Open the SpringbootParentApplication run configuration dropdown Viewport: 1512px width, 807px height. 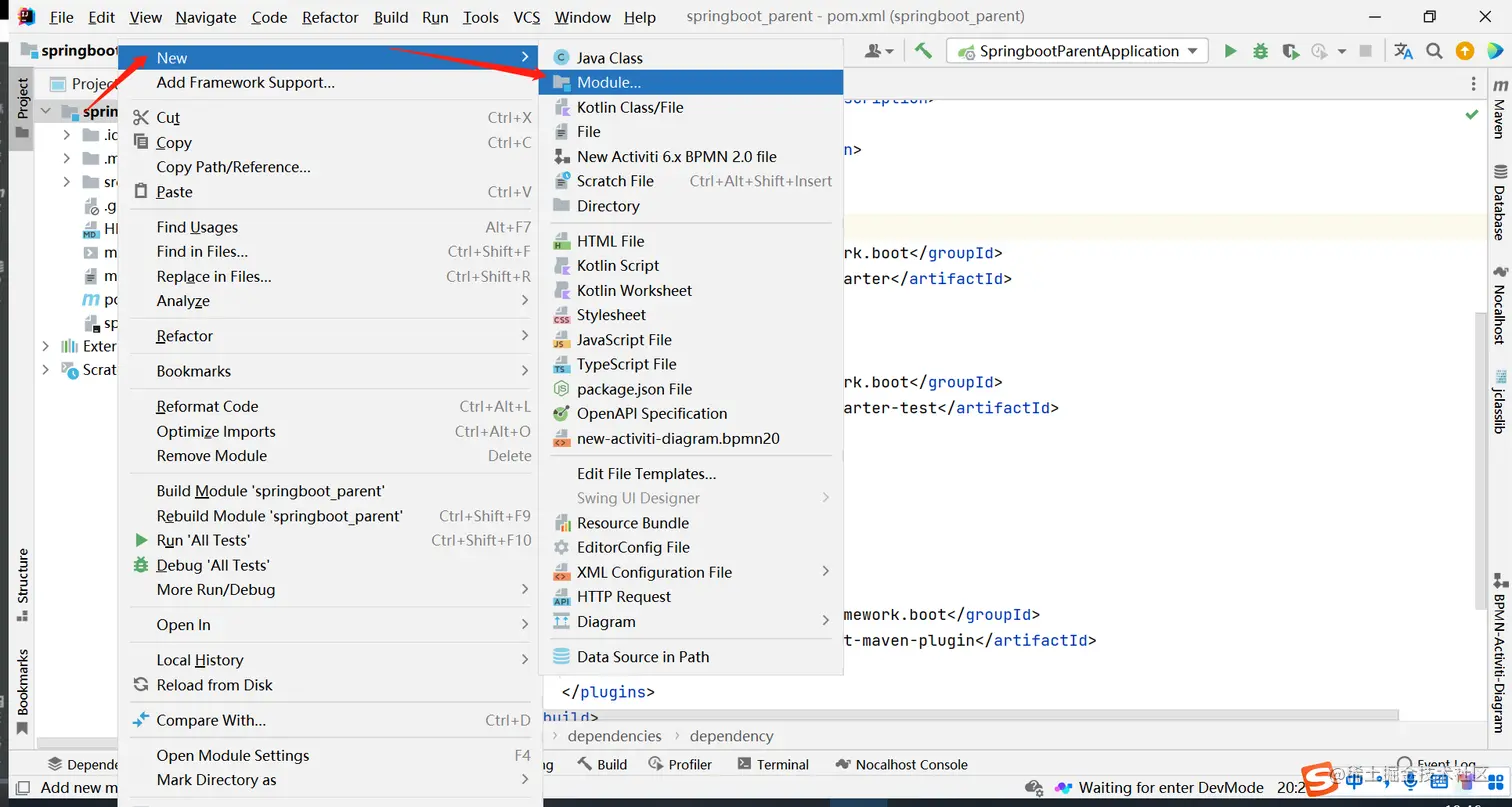(x=1077, y=51)
